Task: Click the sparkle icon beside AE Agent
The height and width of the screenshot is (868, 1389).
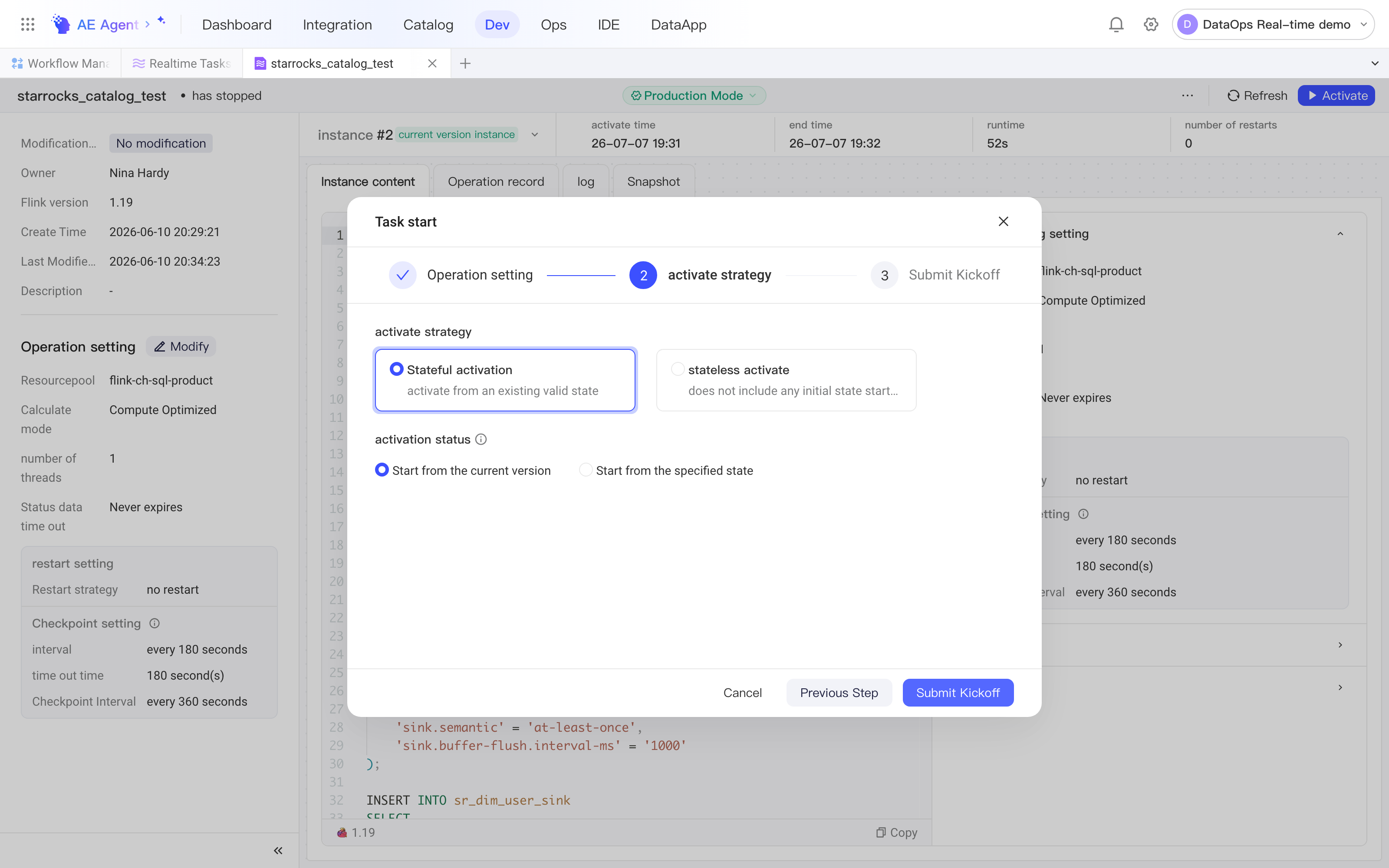Action: click(162, 21)
